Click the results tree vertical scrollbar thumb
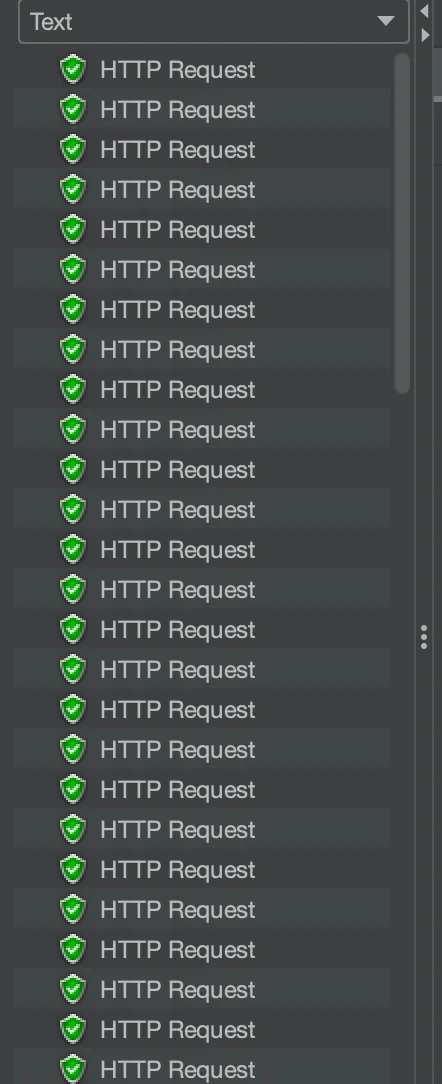This screenshot has width=442, height=1084. 402,223
